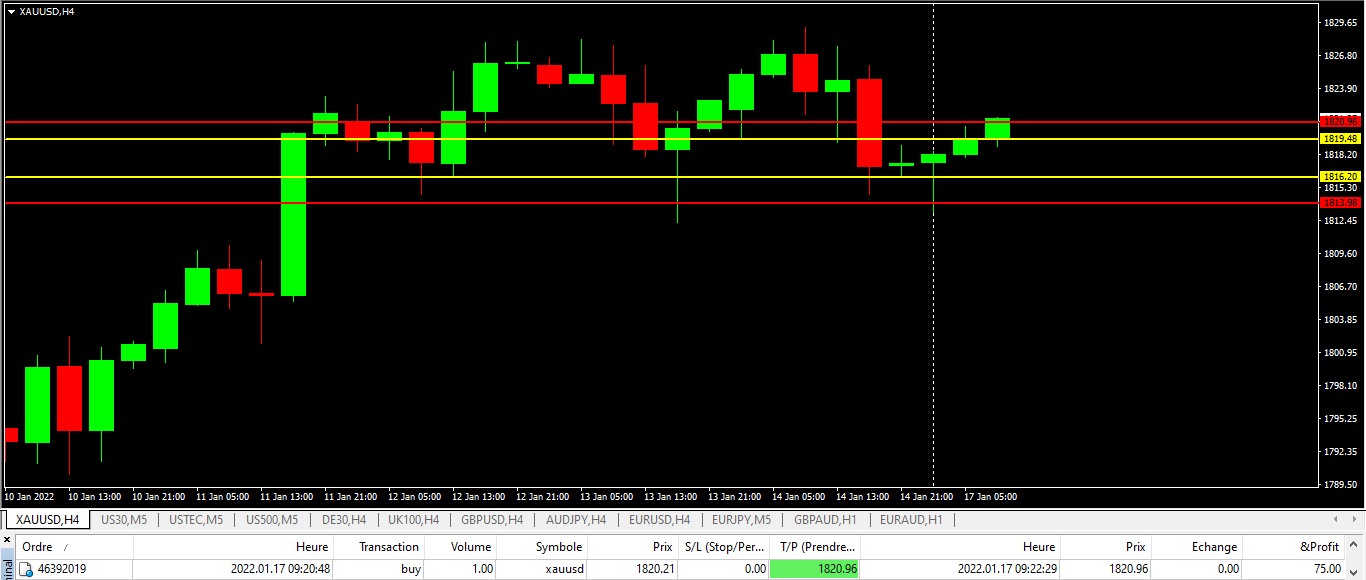
Task: Sort orders by the &Profit column header
Action: [1319, 547]
